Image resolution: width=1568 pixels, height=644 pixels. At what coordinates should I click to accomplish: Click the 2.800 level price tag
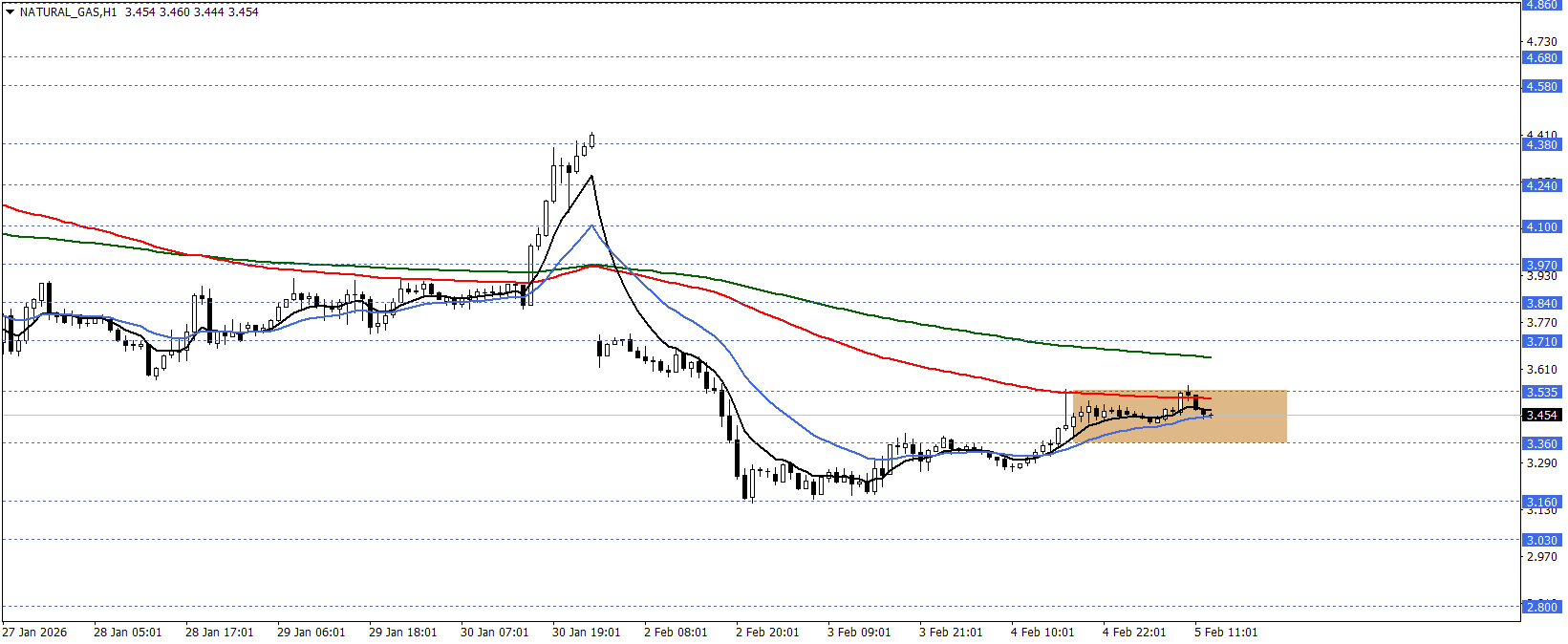(x=1541, y=608)
